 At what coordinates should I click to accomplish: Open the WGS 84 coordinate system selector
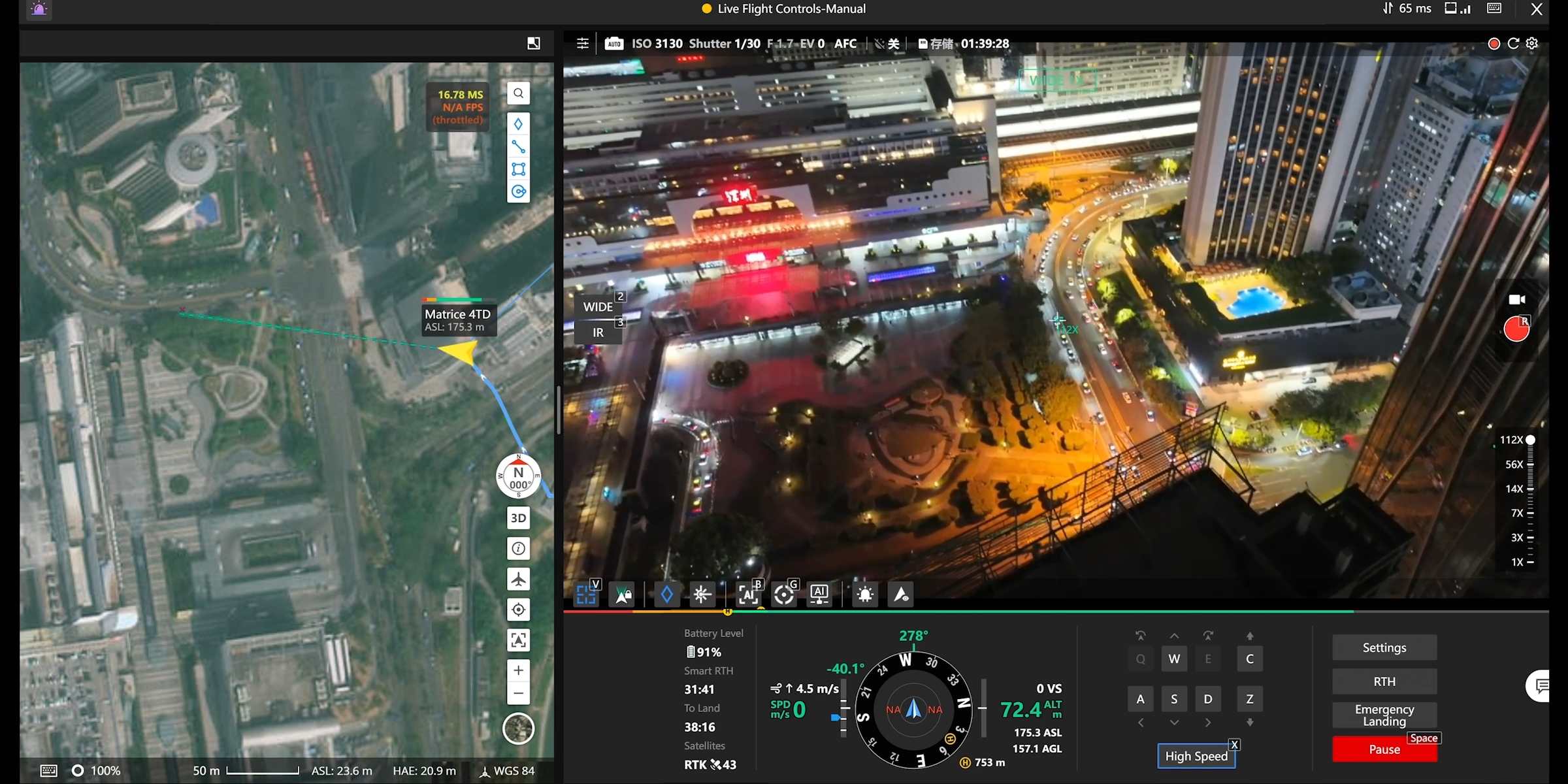coord(508,771)
